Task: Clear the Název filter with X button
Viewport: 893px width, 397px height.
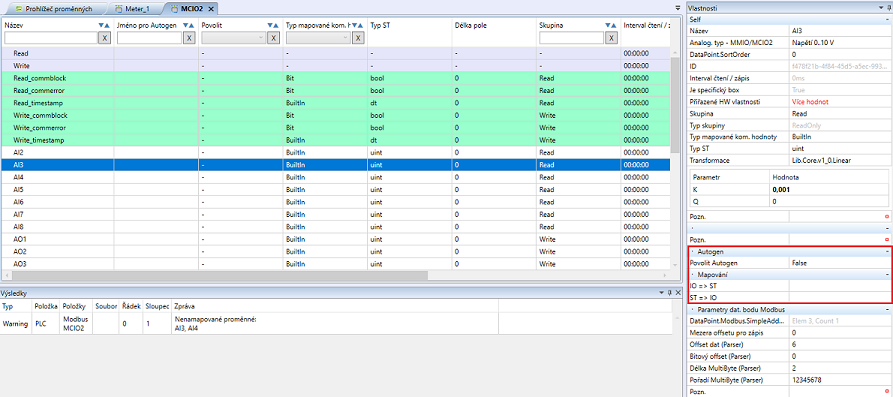Action: pyautogui.click(x=104, y=38)
